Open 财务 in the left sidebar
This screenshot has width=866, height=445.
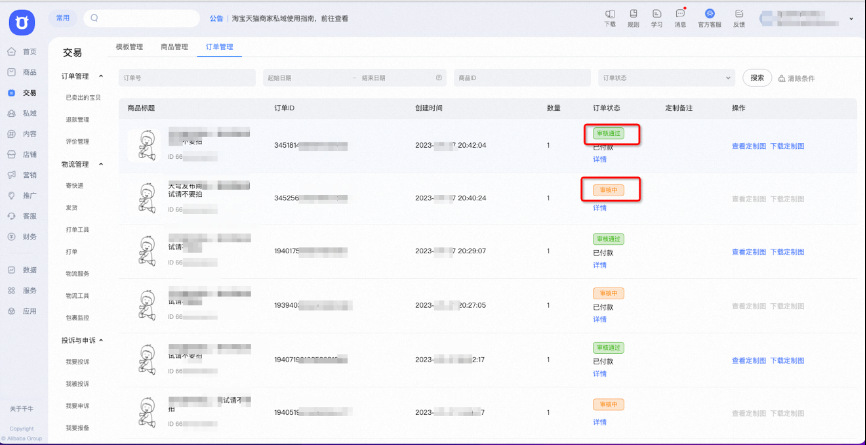click(23, 237)
